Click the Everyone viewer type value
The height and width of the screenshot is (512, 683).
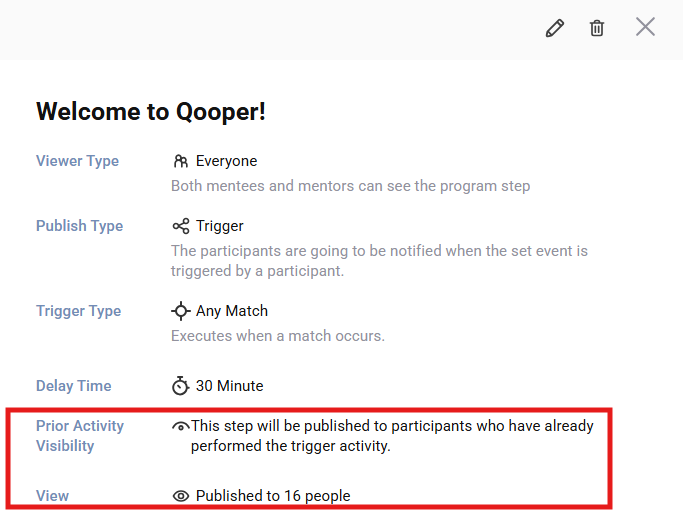tap(226, 161)
